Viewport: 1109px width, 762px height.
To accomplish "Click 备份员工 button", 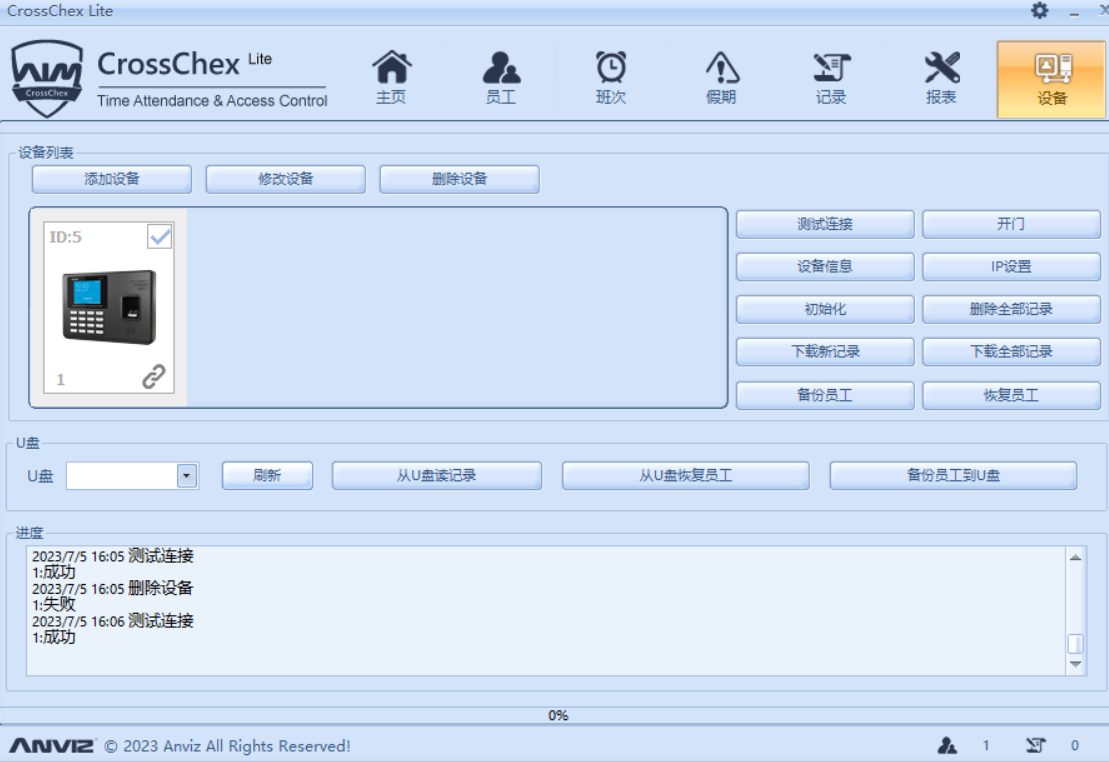I will click(825, 396).
